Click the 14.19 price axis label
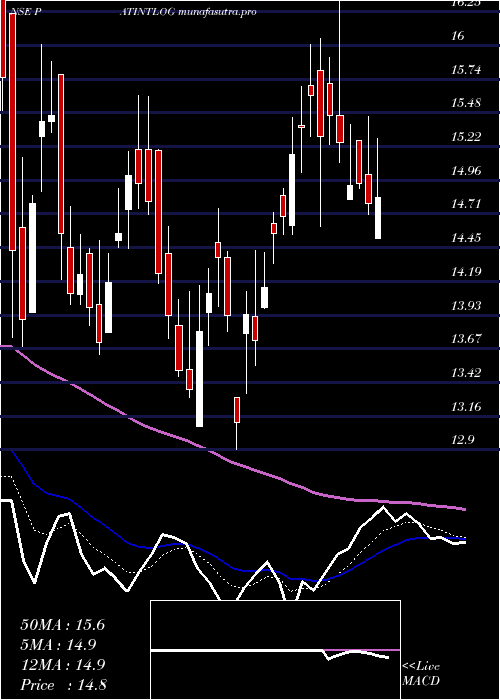Image resolution: width=500 pixels, height=700 pixels. tap(467, 271)
